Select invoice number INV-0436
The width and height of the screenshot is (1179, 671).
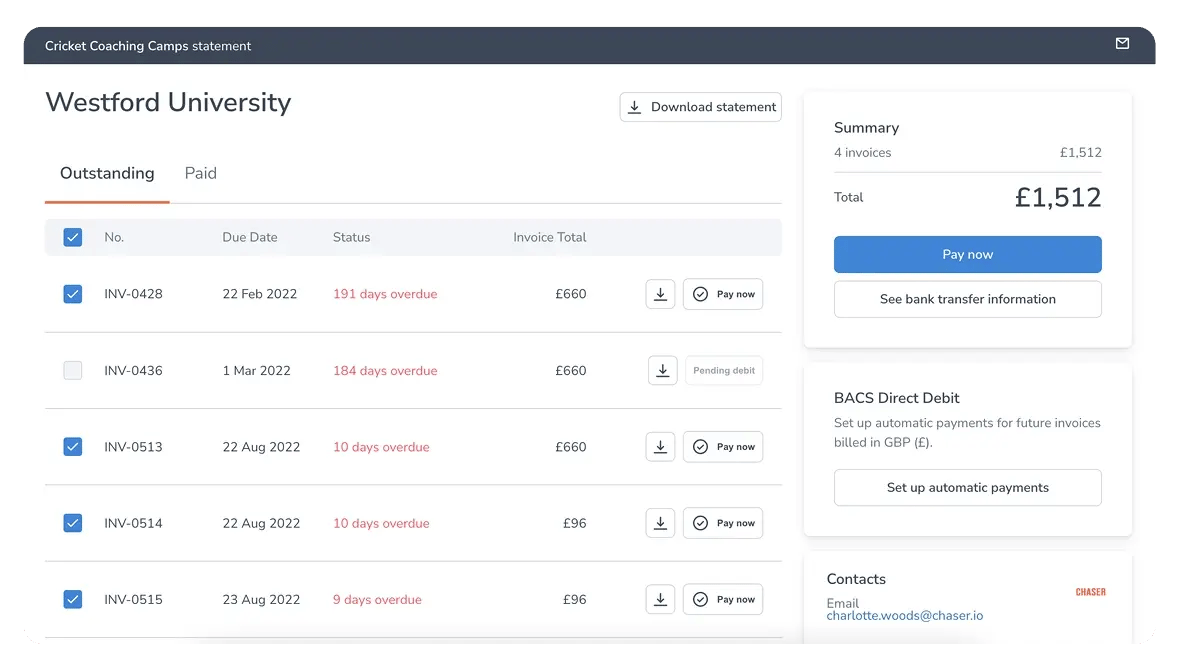pos(133,370)
